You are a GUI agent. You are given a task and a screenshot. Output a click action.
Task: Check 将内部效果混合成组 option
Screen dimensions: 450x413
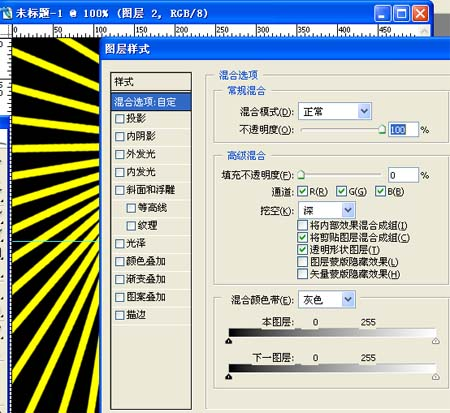(x=302, y=225)
